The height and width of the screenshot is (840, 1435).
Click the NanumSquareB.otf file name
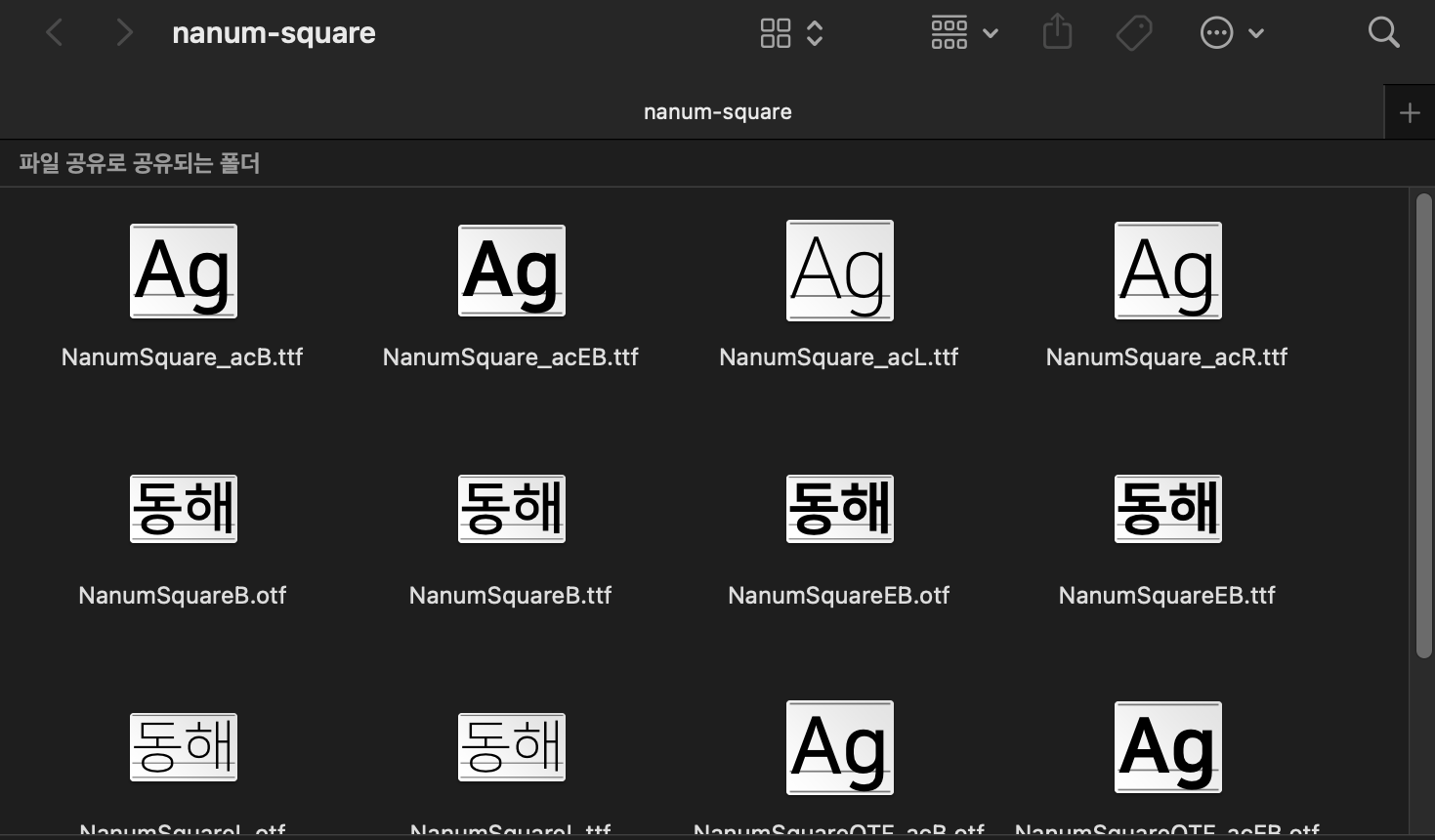pyautogui.click(x=183, y=596)
